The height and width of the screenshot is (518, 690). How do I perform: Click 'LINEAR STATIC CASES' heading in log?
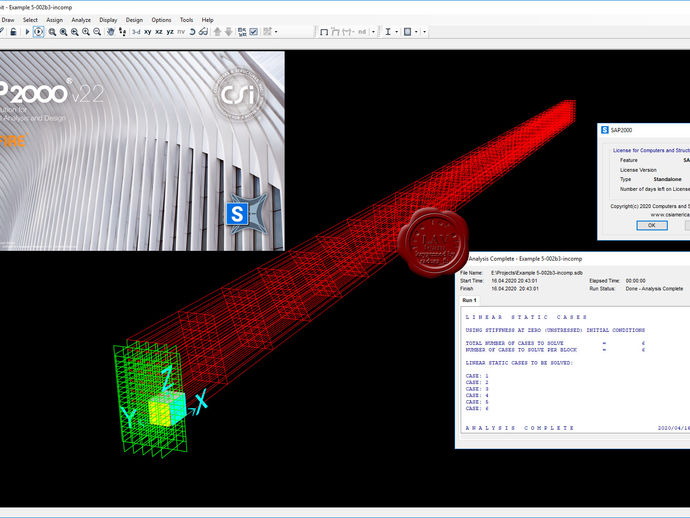pyautogui.click(x=526, y=317)
